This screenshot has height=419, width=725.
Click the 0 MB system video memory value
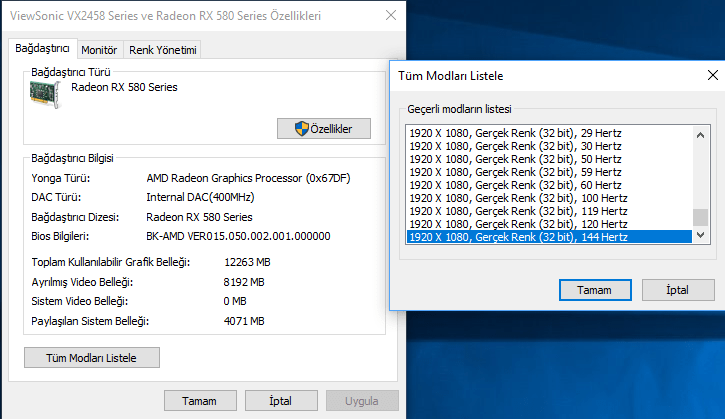click(235, 301)
